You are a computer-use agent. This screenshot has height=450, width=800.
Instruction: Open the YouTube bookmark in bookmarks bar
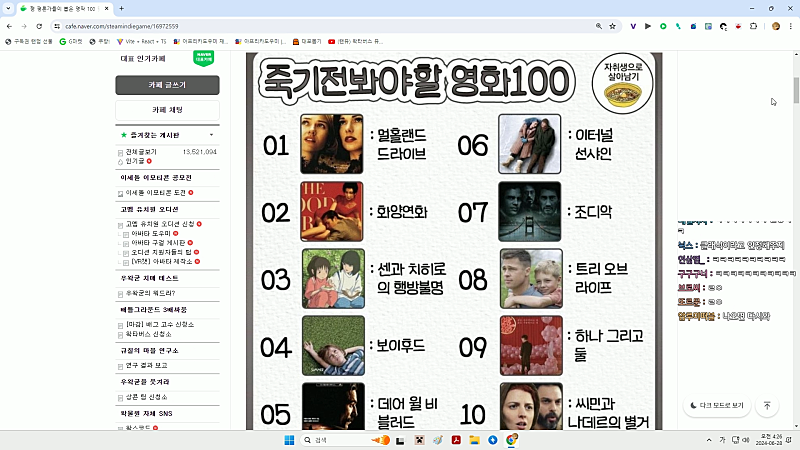coord(355,41)
